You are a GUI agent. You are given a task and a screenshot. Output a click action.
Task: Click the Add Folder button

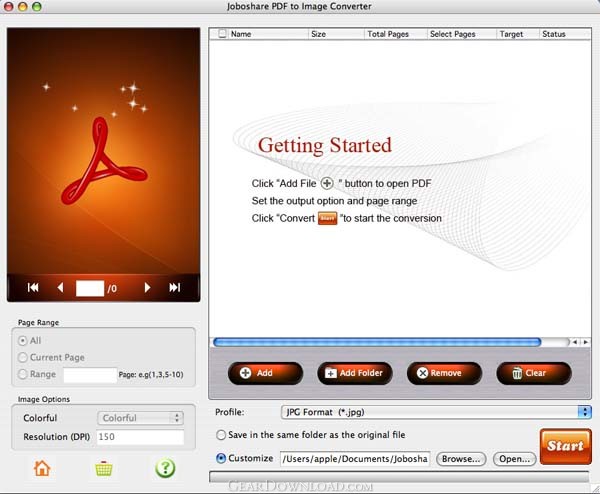coord(355,373)
